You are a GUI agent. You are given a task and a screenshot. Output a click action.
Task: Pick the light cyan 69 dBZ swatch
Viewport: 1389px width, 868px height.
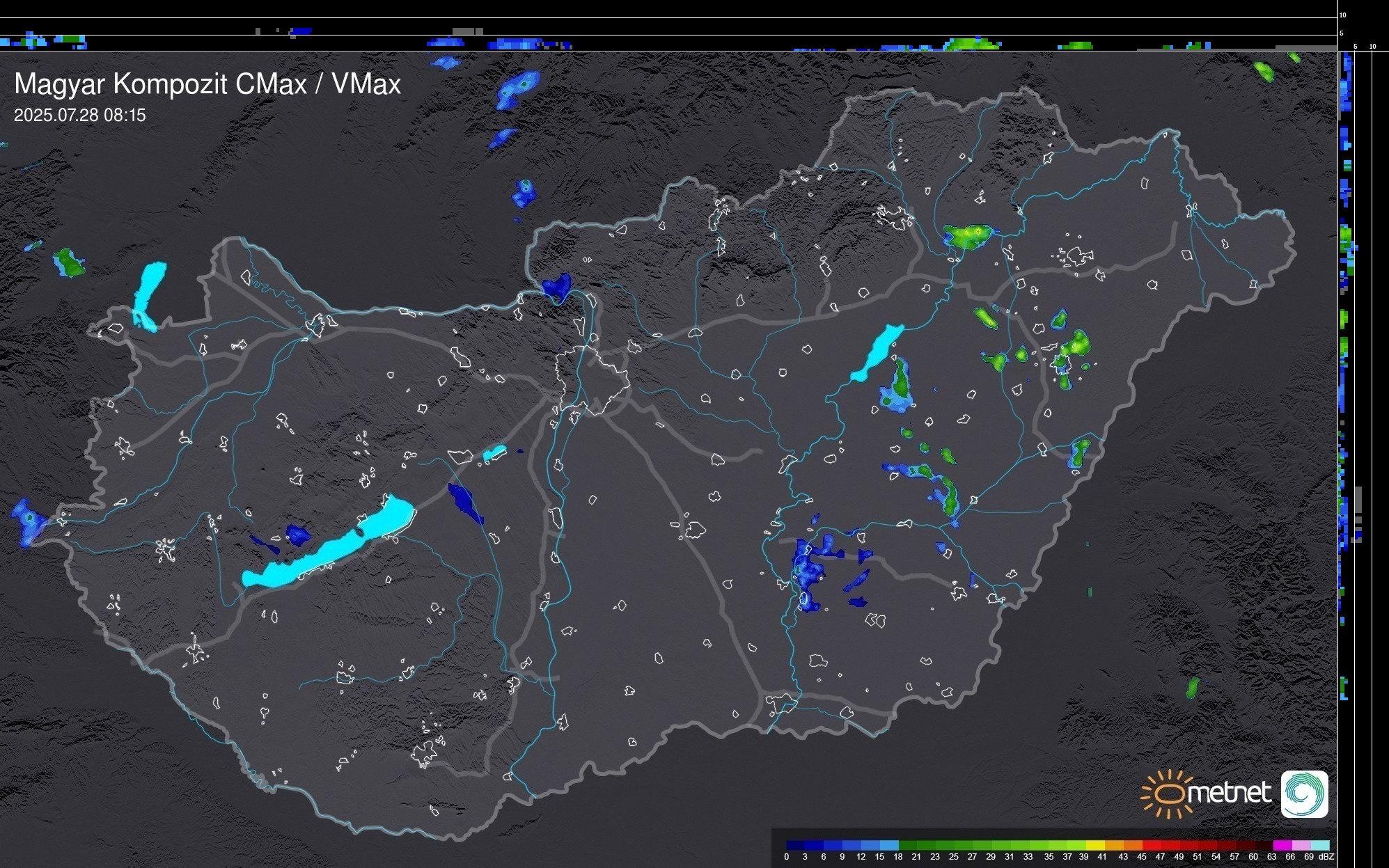(1319, 845)
